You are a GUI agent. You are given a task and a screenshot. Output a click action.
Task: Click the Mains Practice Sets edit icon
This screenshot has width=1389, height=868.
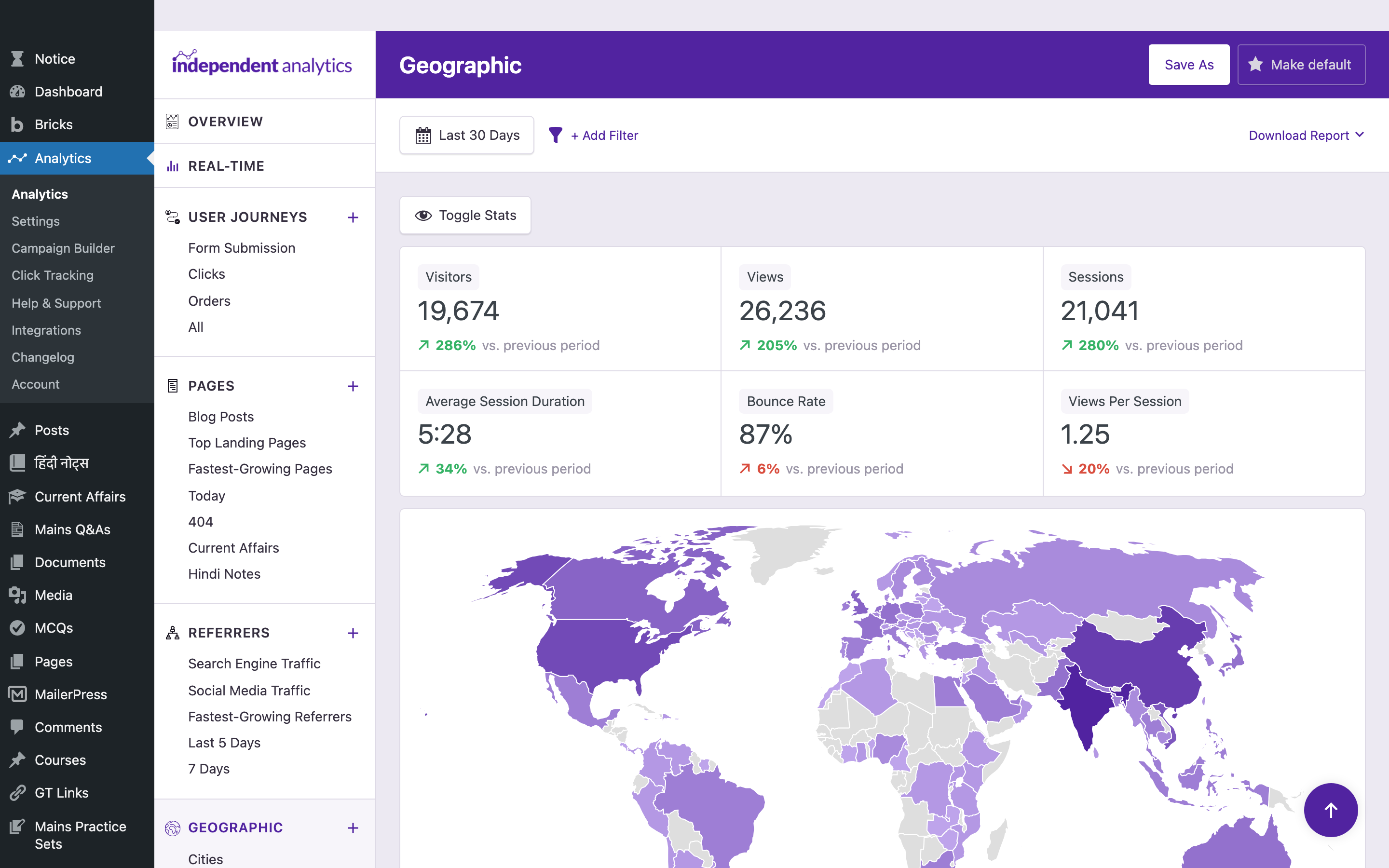(17, 827)
